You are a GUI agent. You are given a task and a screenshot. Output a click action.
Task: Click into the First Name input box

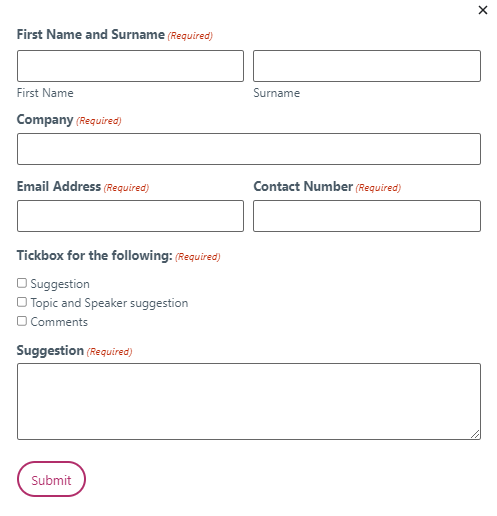click(x=130, y=66)
